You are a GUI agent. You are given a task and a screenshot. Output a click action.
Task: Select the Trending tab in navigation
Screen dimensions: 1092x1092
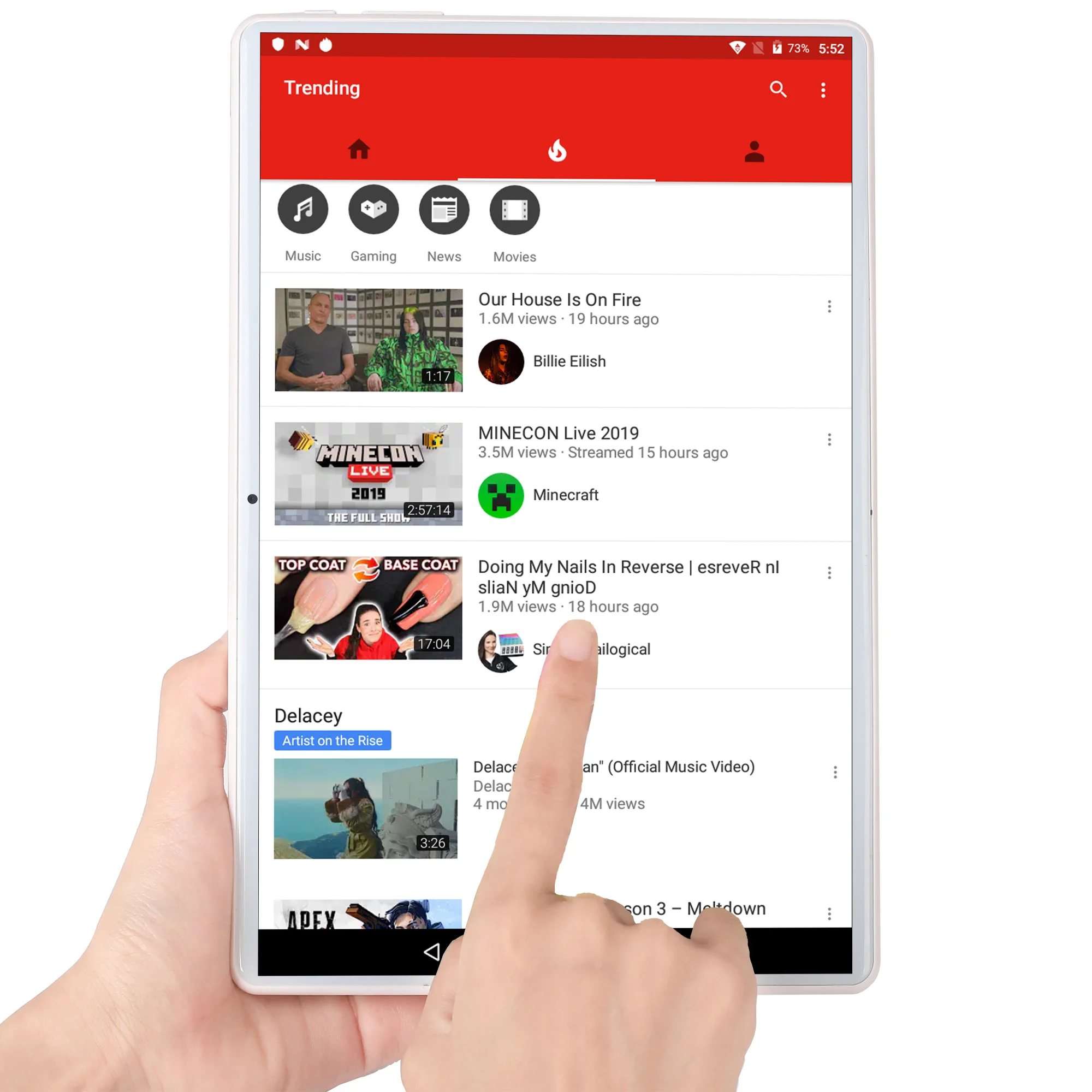556,151
